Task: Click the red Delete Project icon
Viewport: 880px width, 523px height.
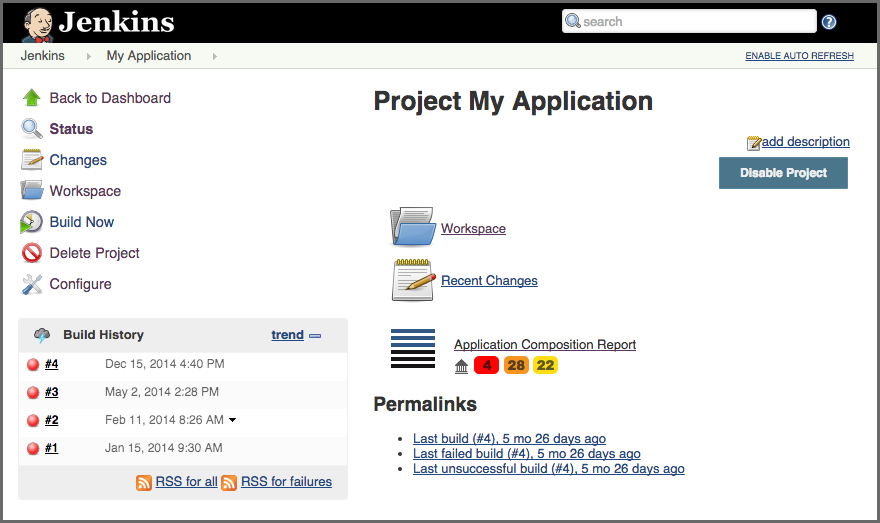Action: tap(32, 253)
